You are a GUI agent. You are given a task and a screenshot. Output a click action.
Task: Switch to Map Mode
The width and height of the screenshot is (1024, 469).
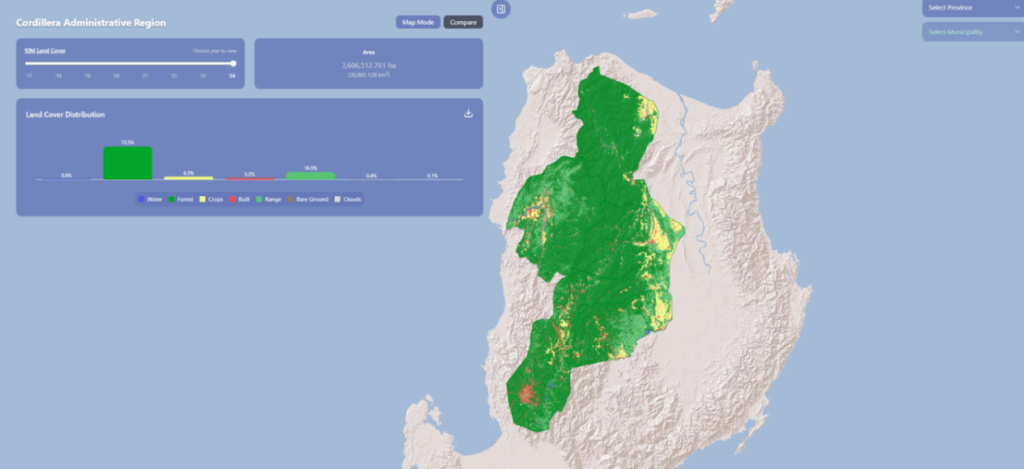[x=417, y=22]
